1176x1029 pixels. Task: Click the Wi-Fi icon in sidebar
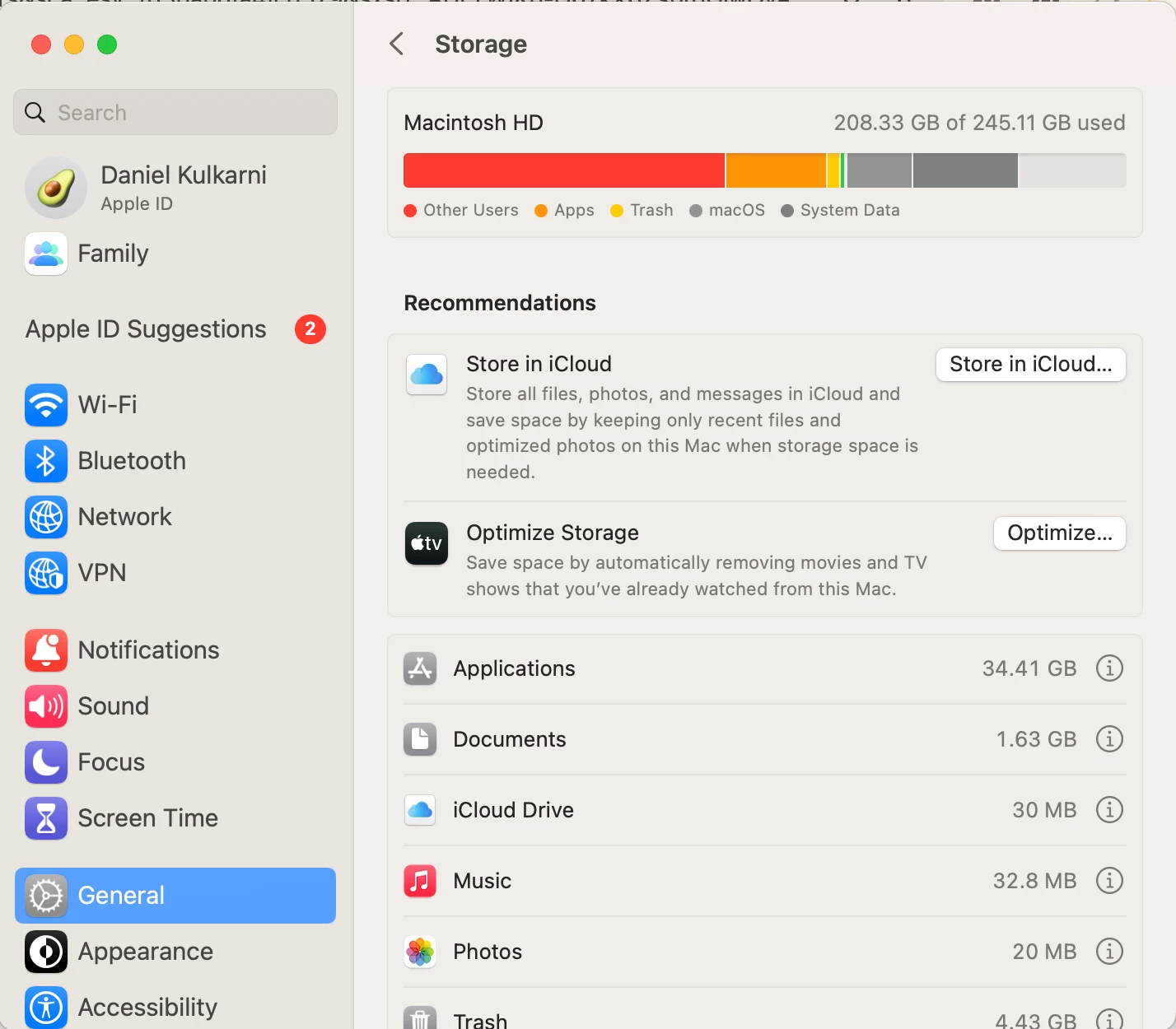(46, 405)
